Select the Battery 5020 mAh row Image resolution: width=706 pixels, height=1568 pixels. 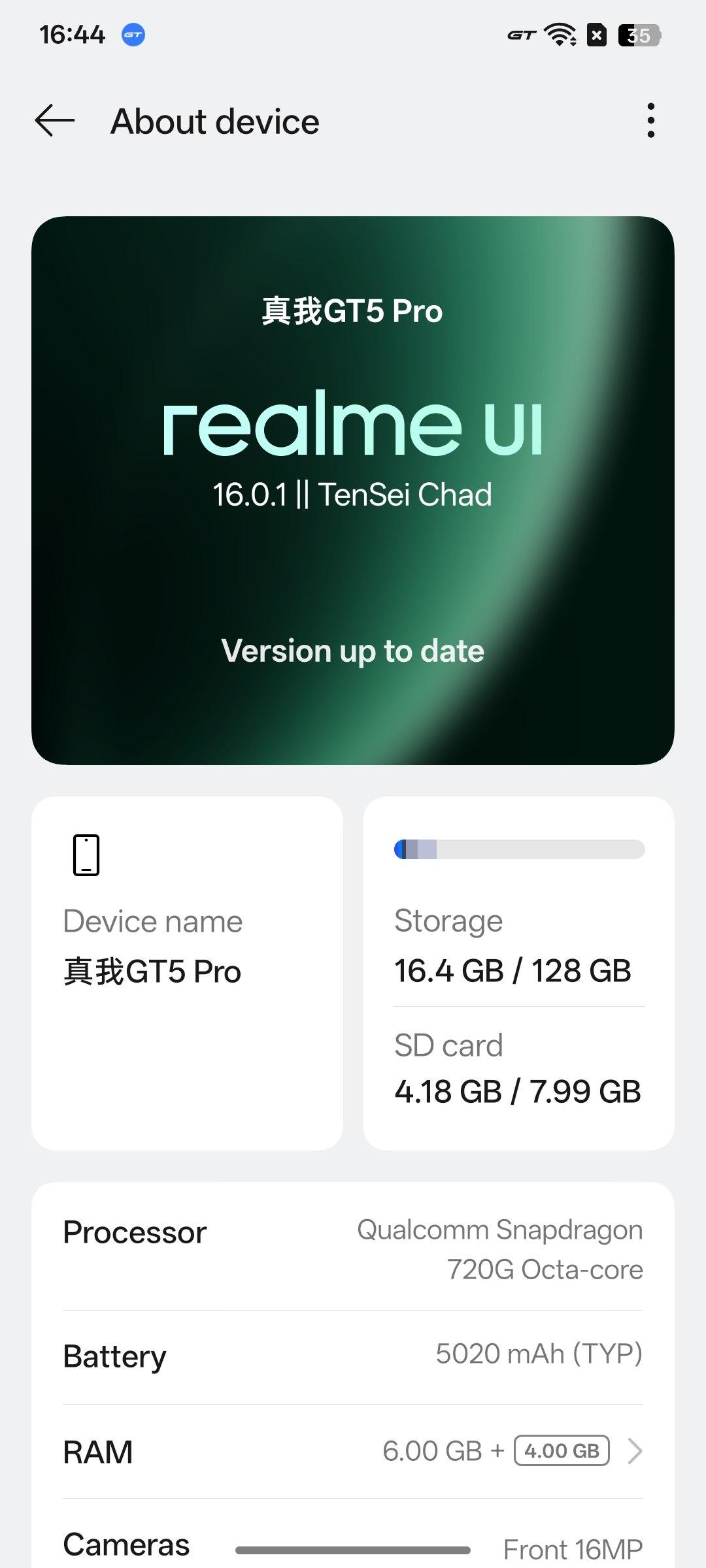click(353, 1356)
